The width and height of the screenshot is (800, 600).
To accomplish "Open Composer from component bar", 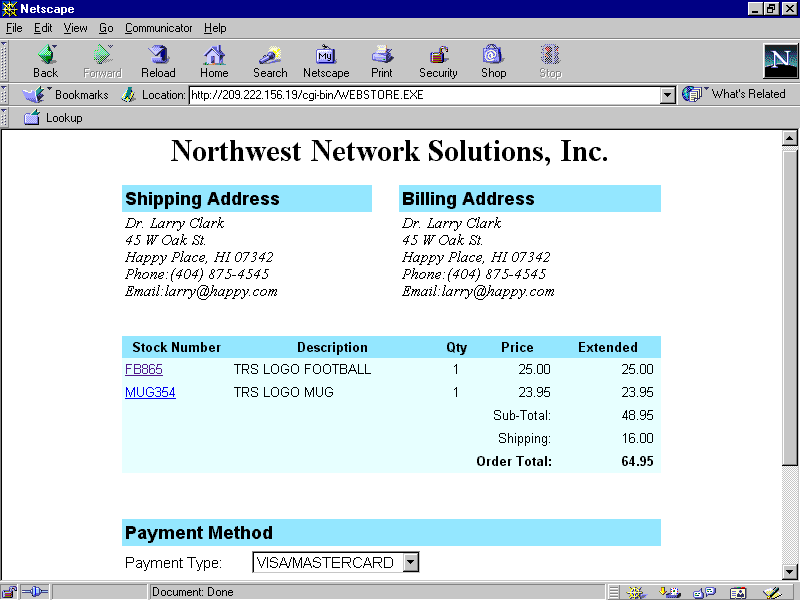I will pyautogui.click(x=772, y=592).
